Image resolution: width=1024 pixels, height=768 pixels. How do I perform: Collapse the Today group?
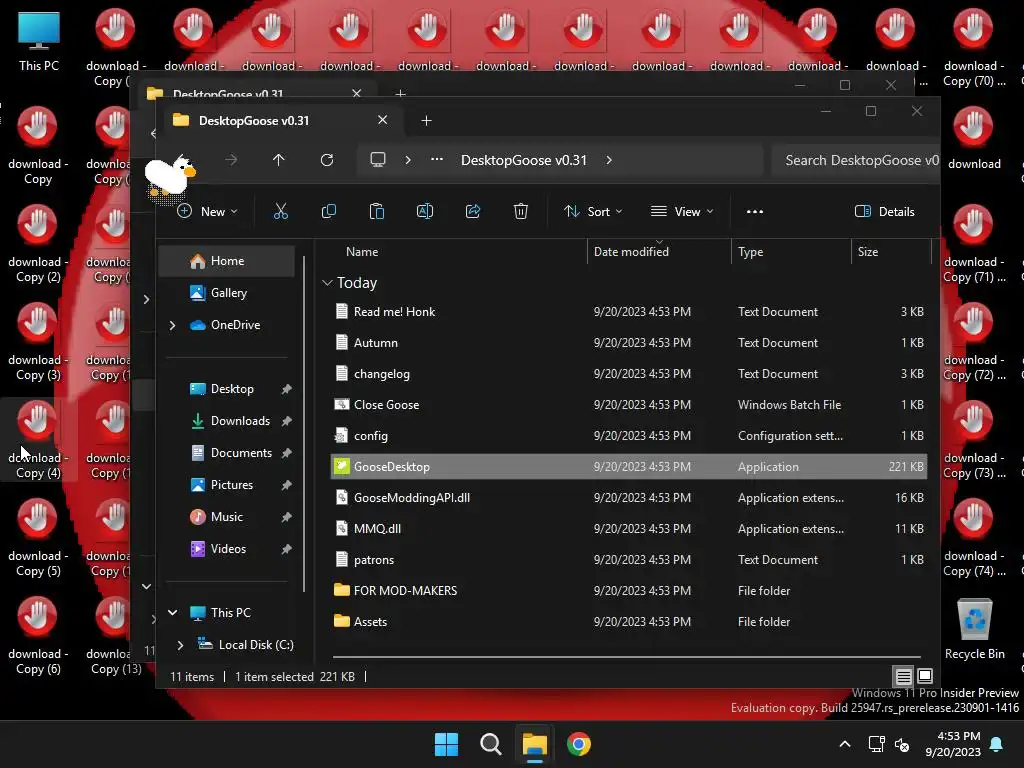327,283
